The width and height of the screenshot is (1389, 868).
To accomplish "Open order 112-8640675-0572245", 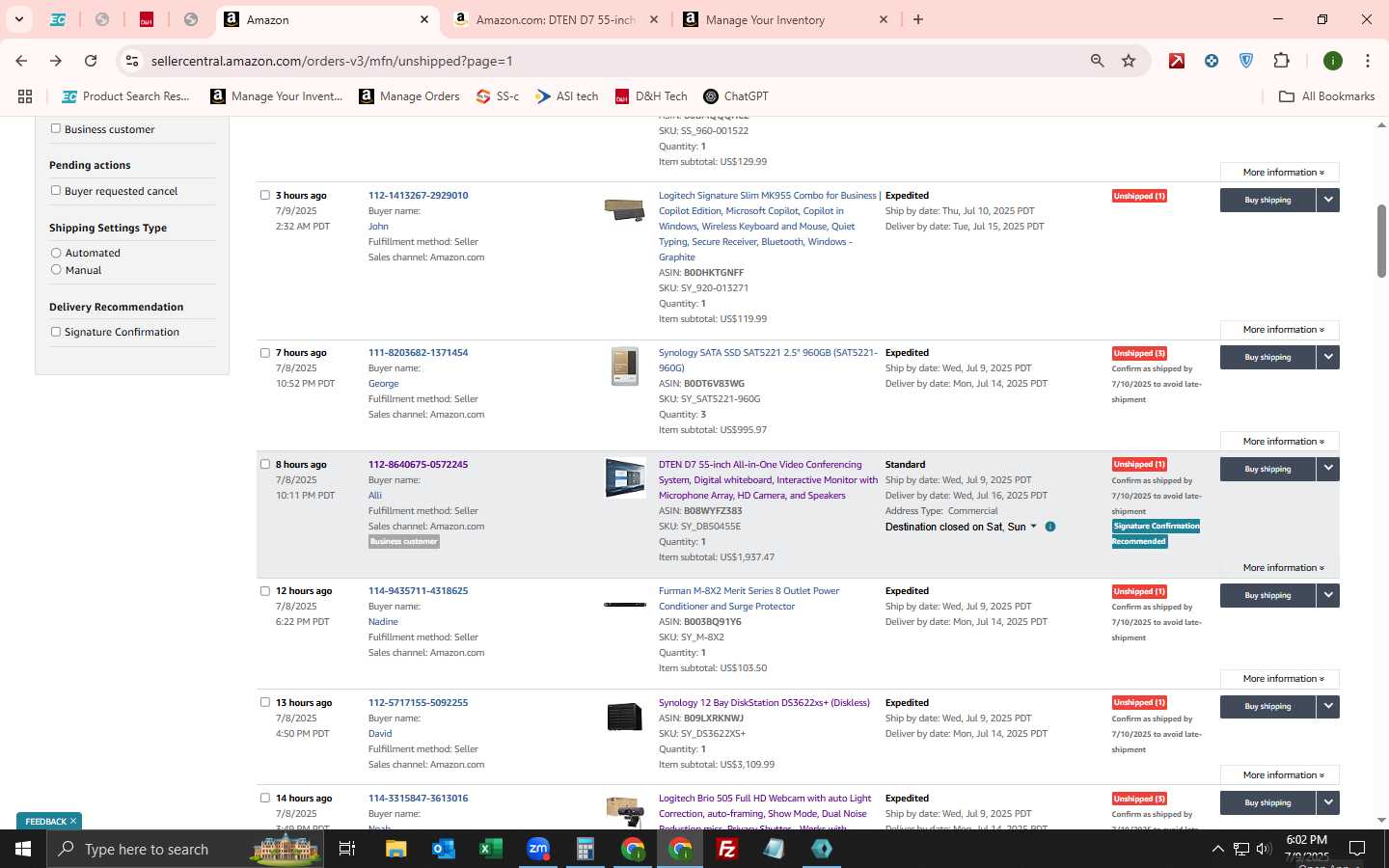I will 418,464.
